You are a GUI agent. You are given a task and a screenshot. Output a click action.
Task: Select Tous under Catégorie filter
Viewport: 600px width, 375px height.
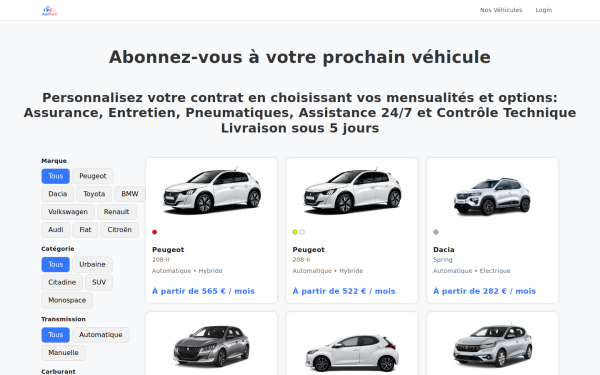pos(55,264)
